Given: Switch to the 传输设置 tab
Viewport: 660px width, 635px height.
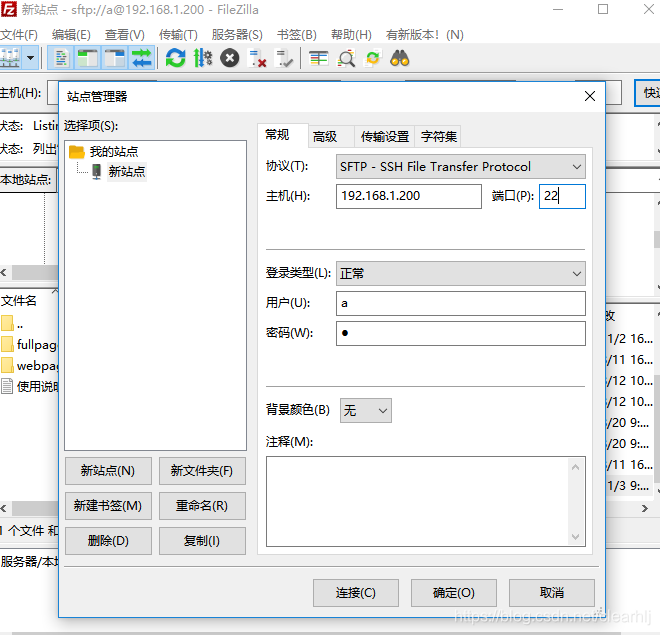Looking at the screenshot, I should [385, 136].
